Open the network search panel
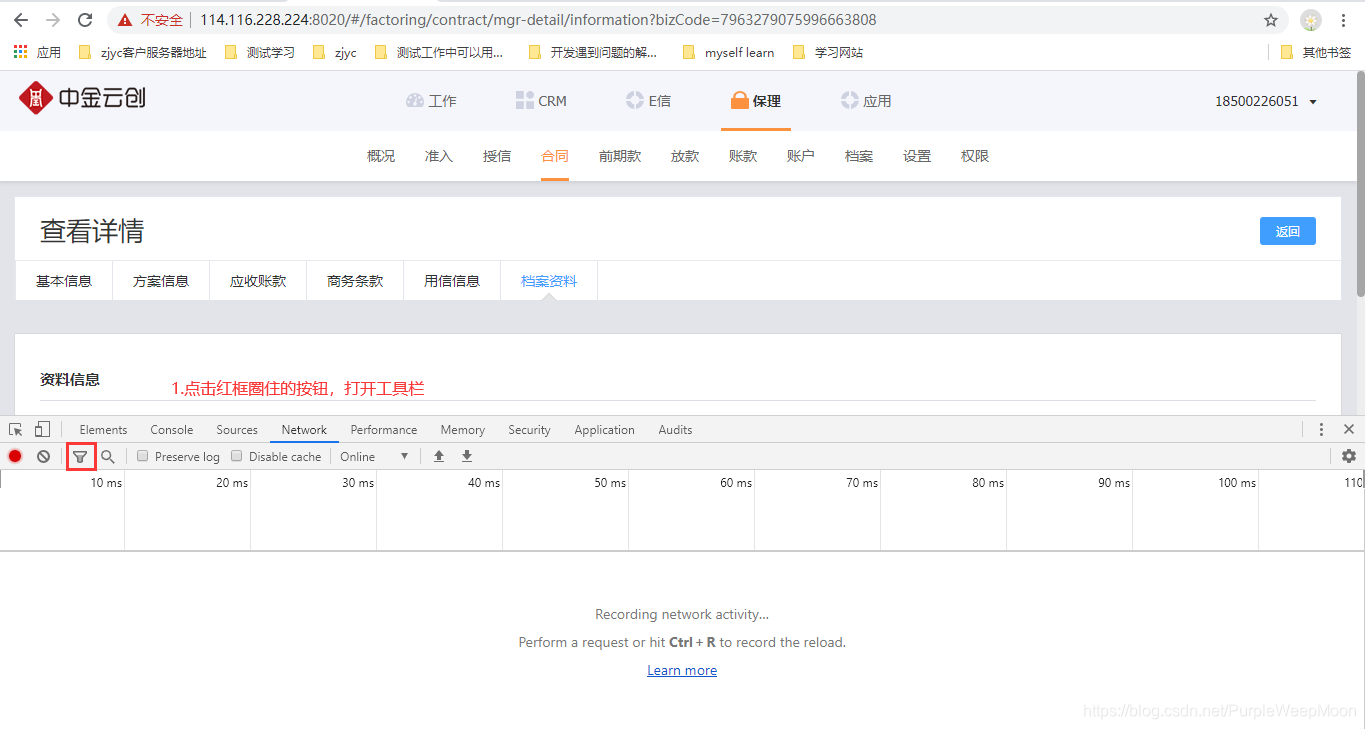 (108, 456)
